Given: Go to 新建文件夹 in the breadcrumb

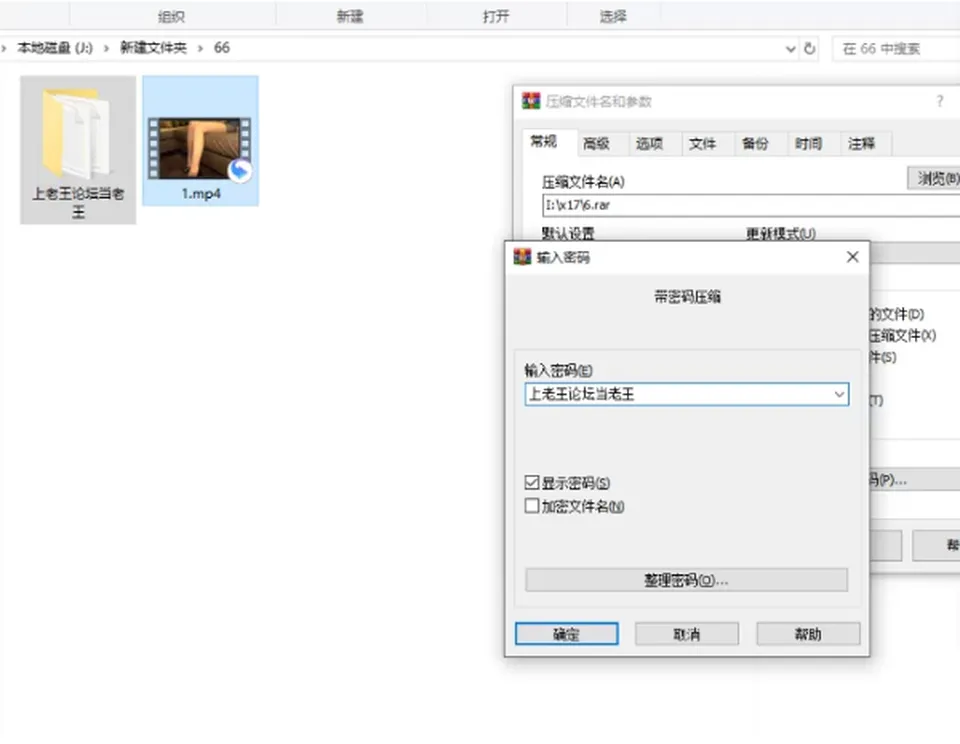Looking at the screenshot, I should pos(153,48).
